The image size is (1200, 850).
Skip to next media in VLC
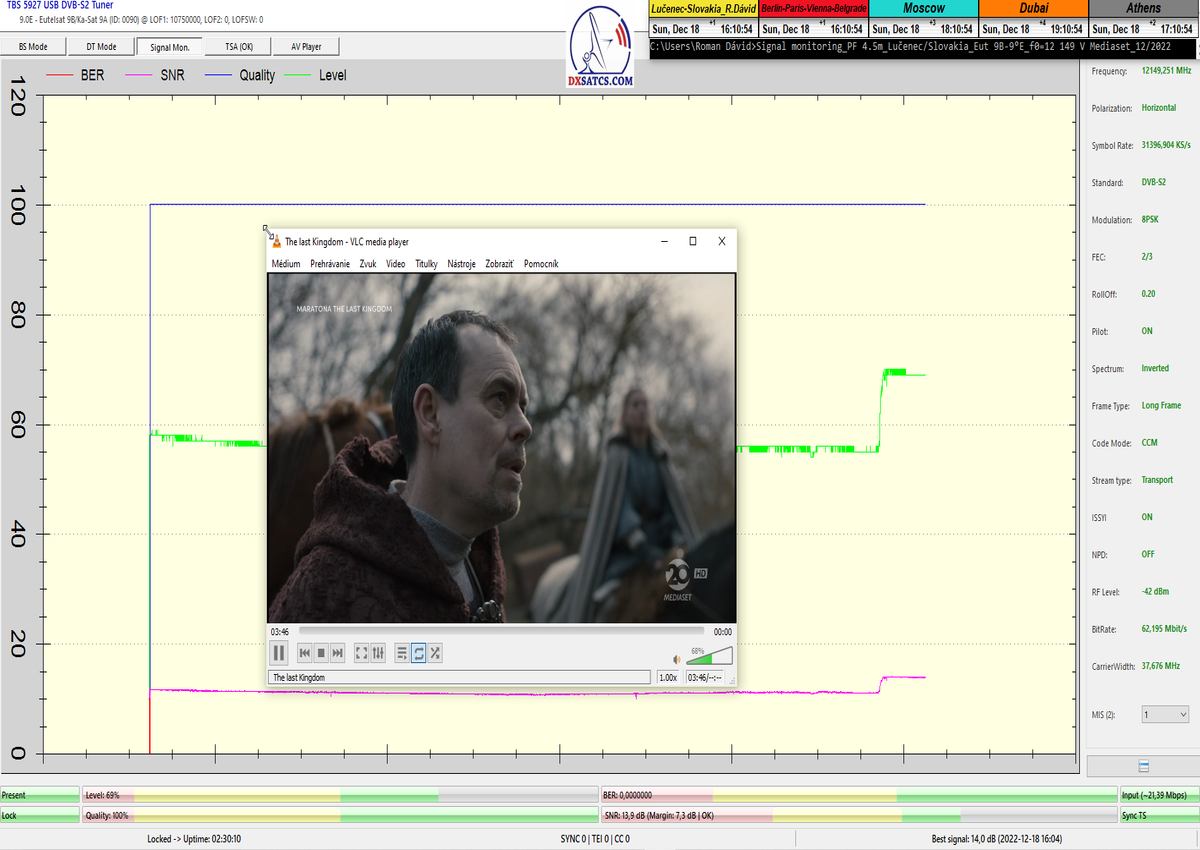tap(338, 653)
